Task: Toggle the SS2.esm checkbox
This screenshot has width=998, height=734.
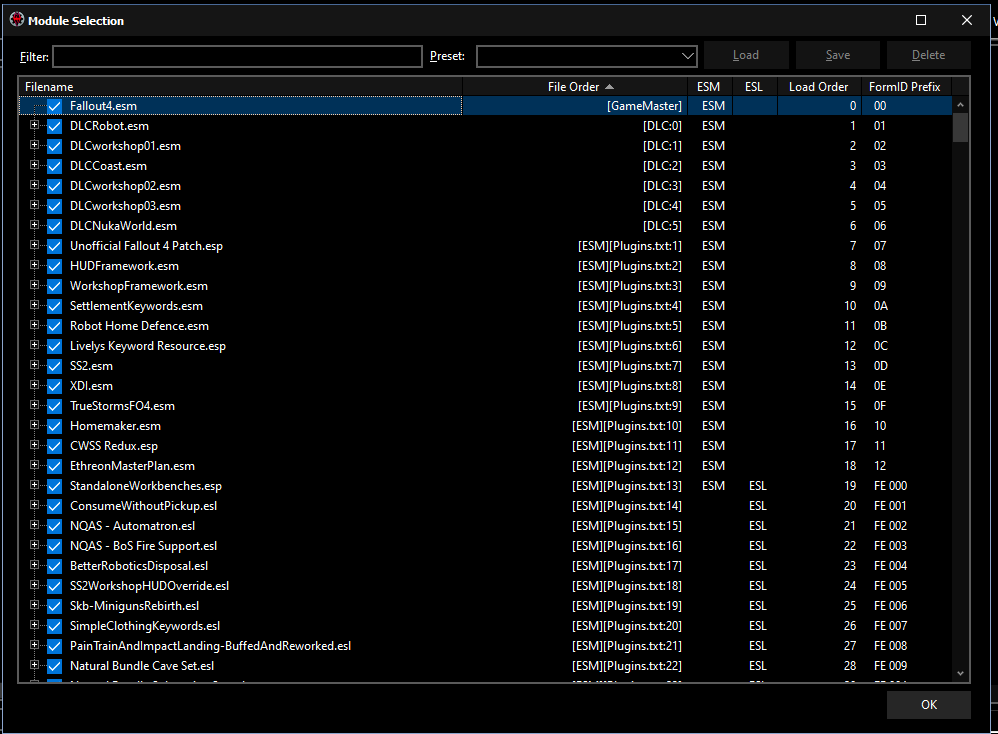Action: [55, 366]
